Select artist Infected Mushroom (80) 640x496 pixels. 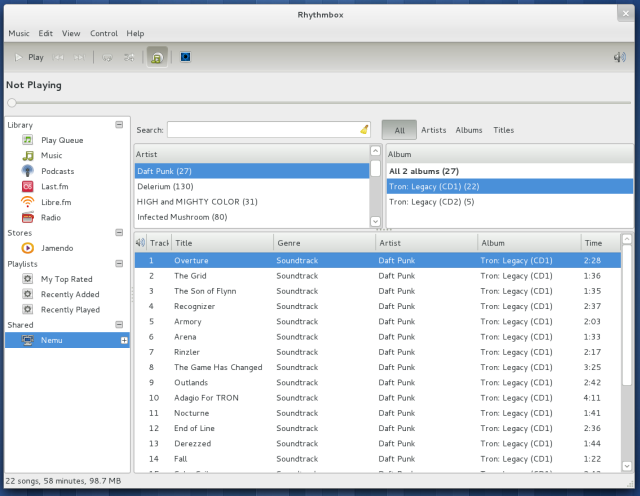pos(252,217)
